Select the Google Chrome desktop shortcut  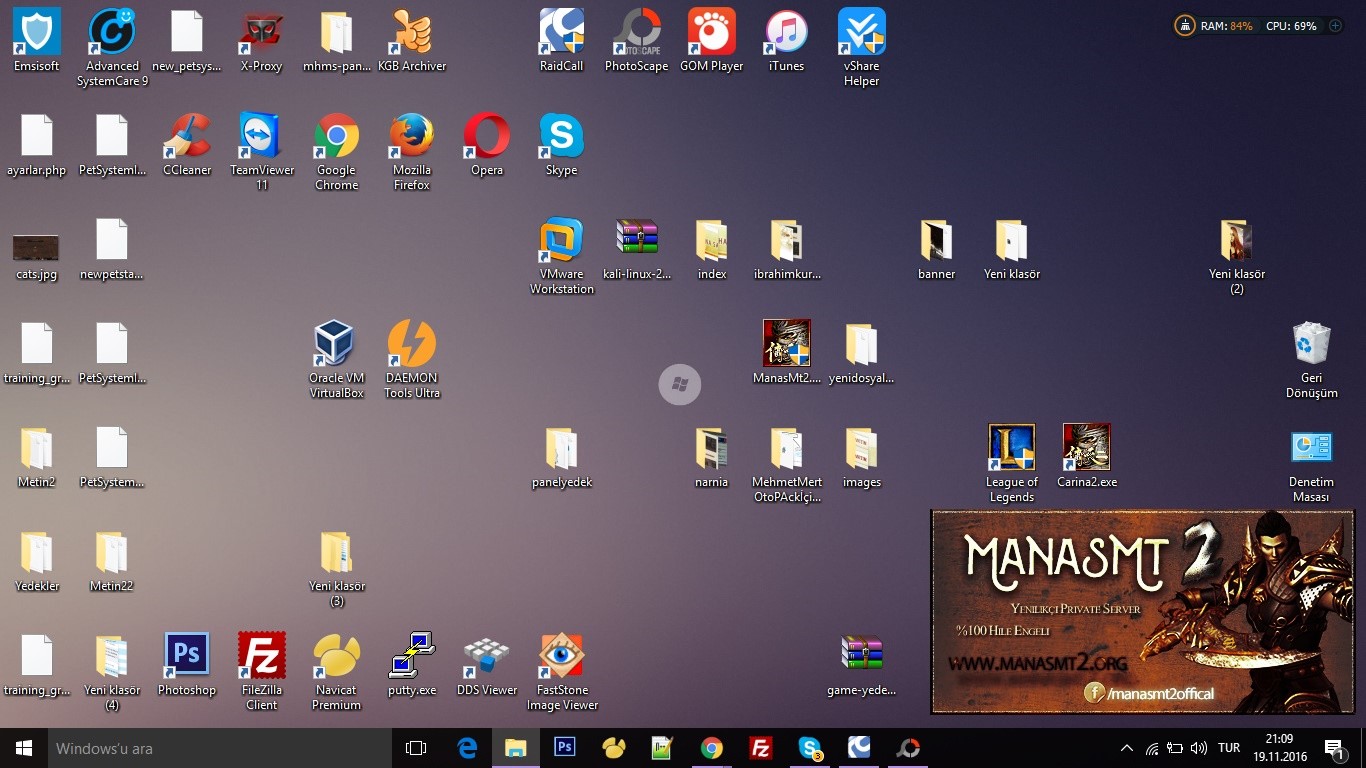(x=337, y=151)
